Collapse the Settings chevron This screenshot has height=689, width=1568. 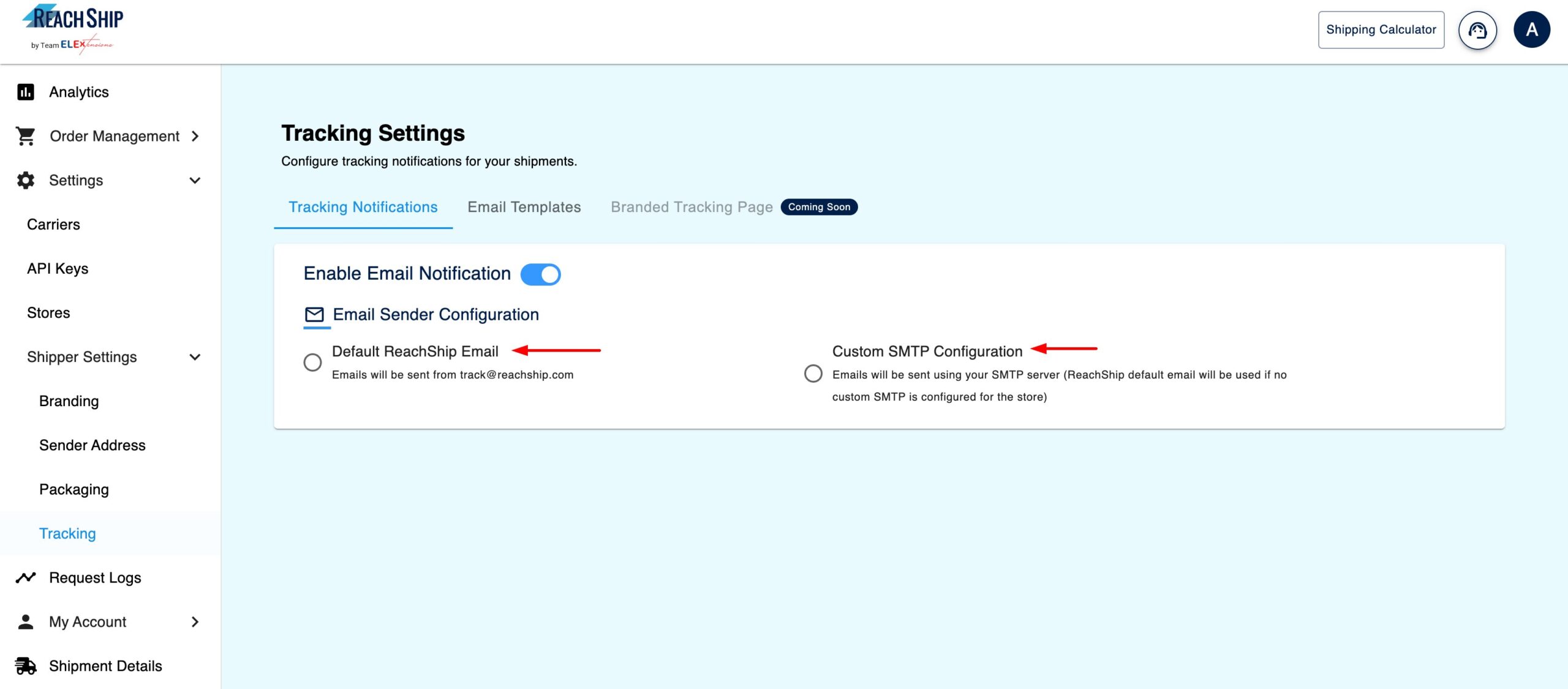(x=195, y=181)
